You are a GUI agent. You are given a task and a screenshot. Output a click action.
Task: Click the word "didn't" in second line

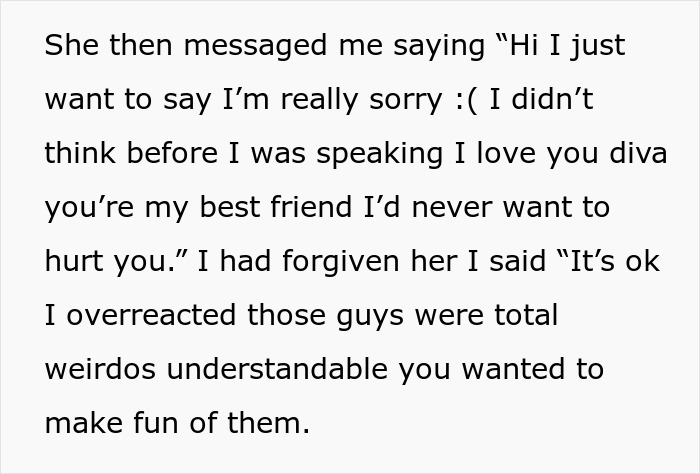[x=552, y=99]
